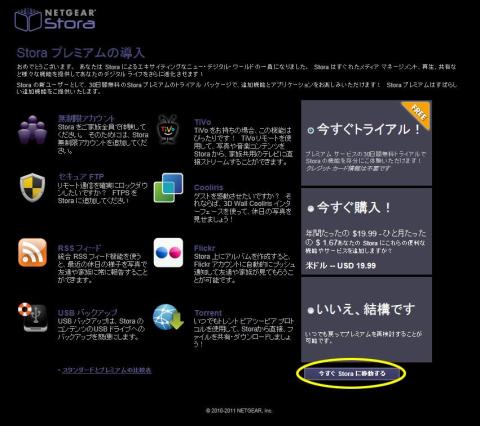Image resolution: width=480 pixels, height=426 pixels.
Task: Click the Torrent heading text
Action: click(x=208, y=313)
